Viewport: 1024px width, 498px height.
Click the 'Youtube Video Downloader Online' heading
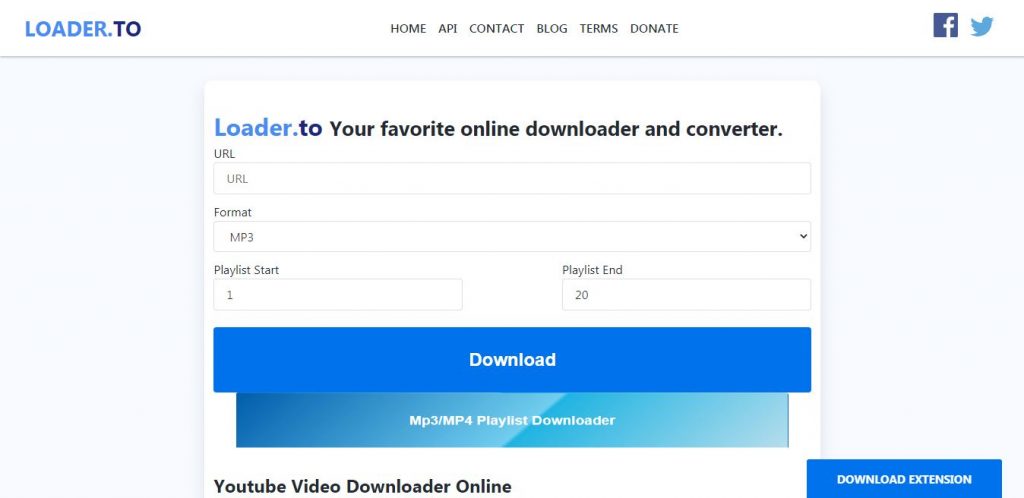click(x=362, y=486)
